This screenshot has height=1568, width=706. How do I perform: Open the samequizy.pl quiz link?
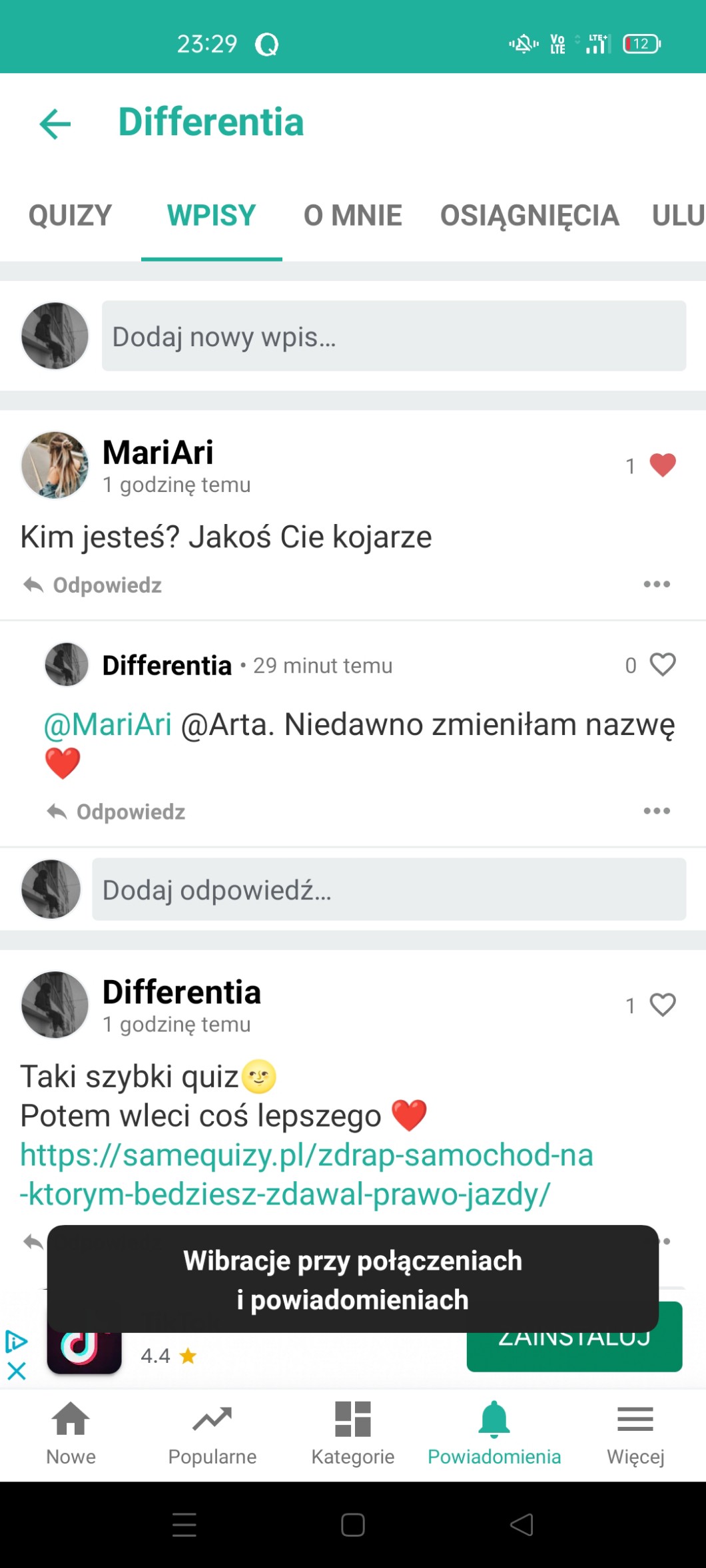click(x=306, y=1175)
